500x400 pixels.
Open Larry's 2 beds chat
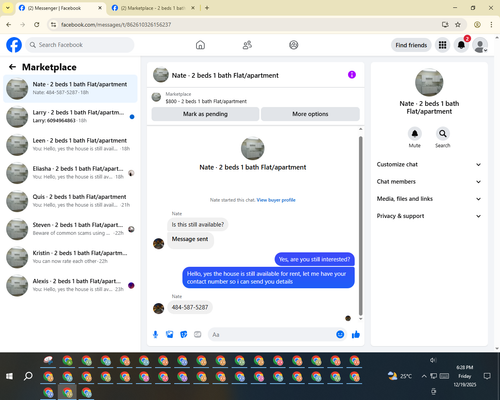[70, 117]
